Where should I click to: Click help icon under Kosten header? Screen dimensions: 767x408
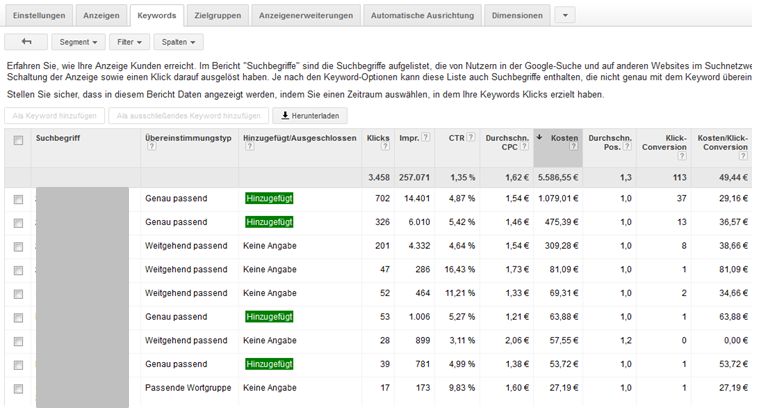[x=574, y=147]
